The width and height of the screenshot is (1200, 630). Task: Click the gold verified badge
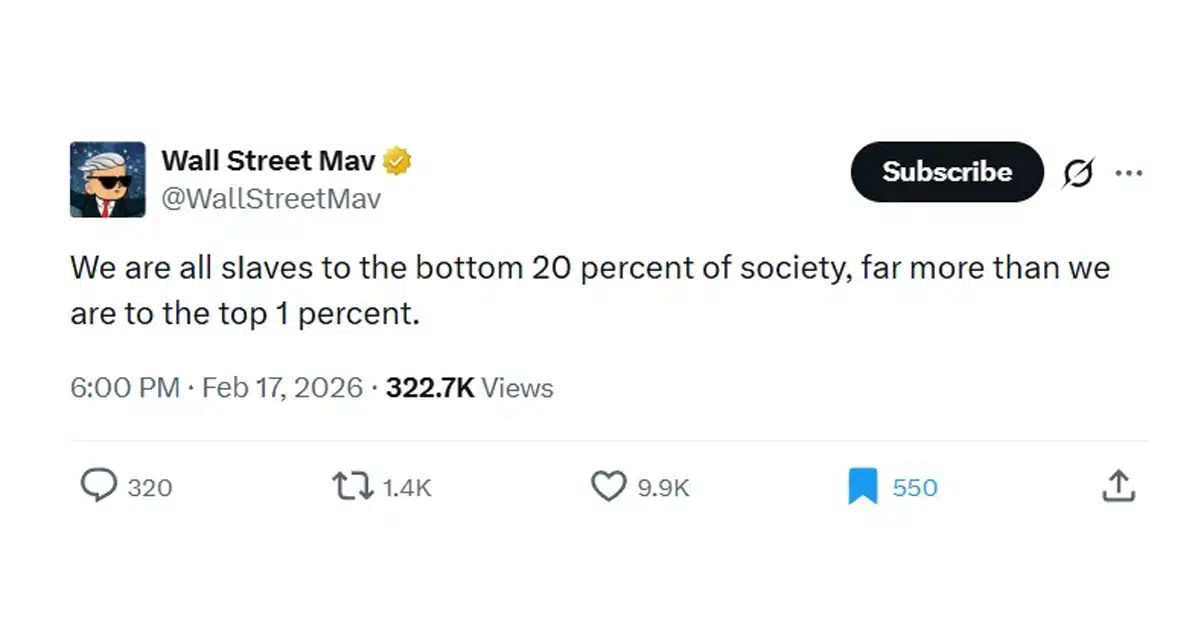(398, 161)
